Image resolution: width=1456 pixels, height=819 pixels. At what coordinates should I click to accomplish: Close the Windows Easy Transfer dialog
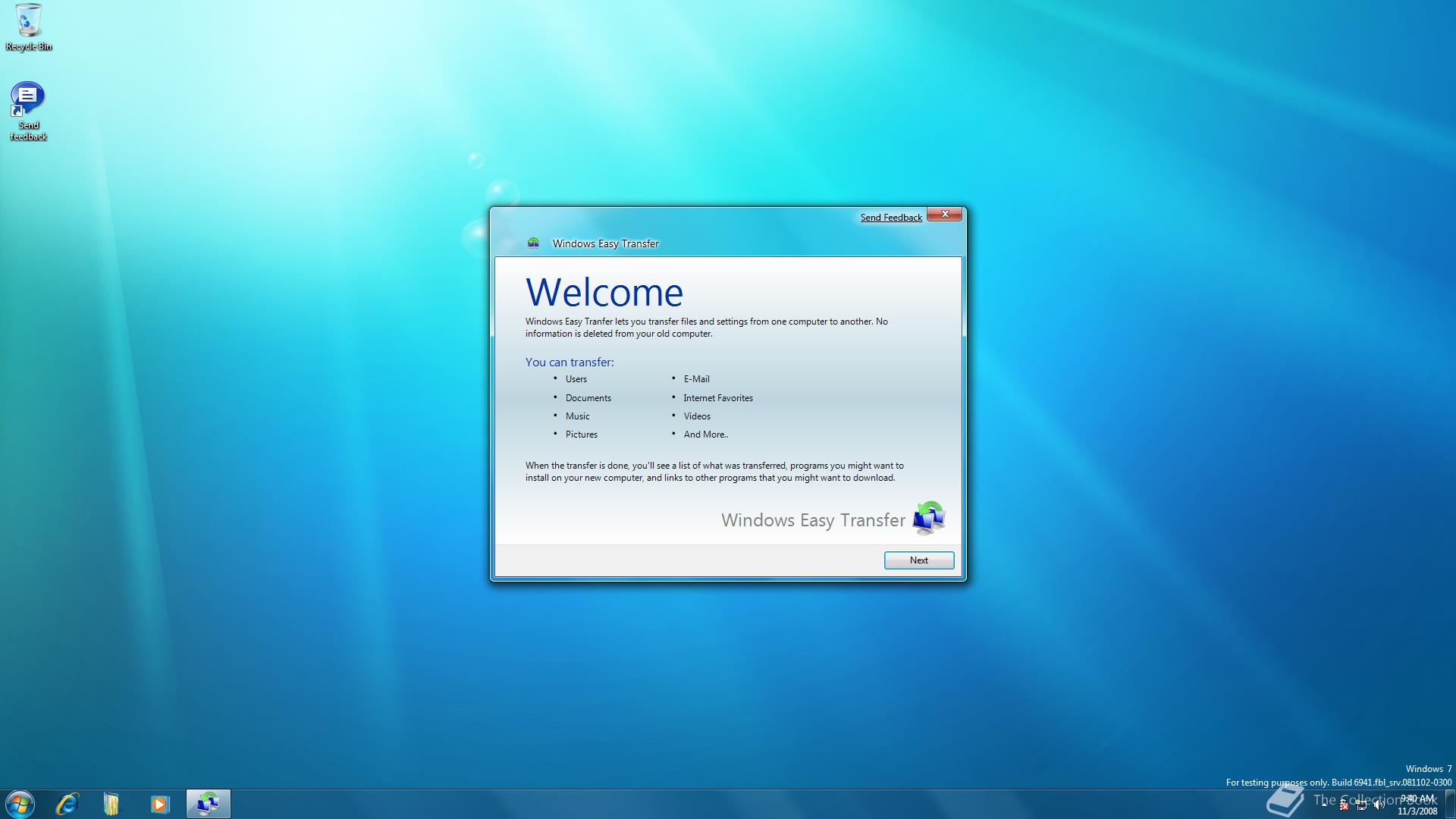[x=945, y=214]
